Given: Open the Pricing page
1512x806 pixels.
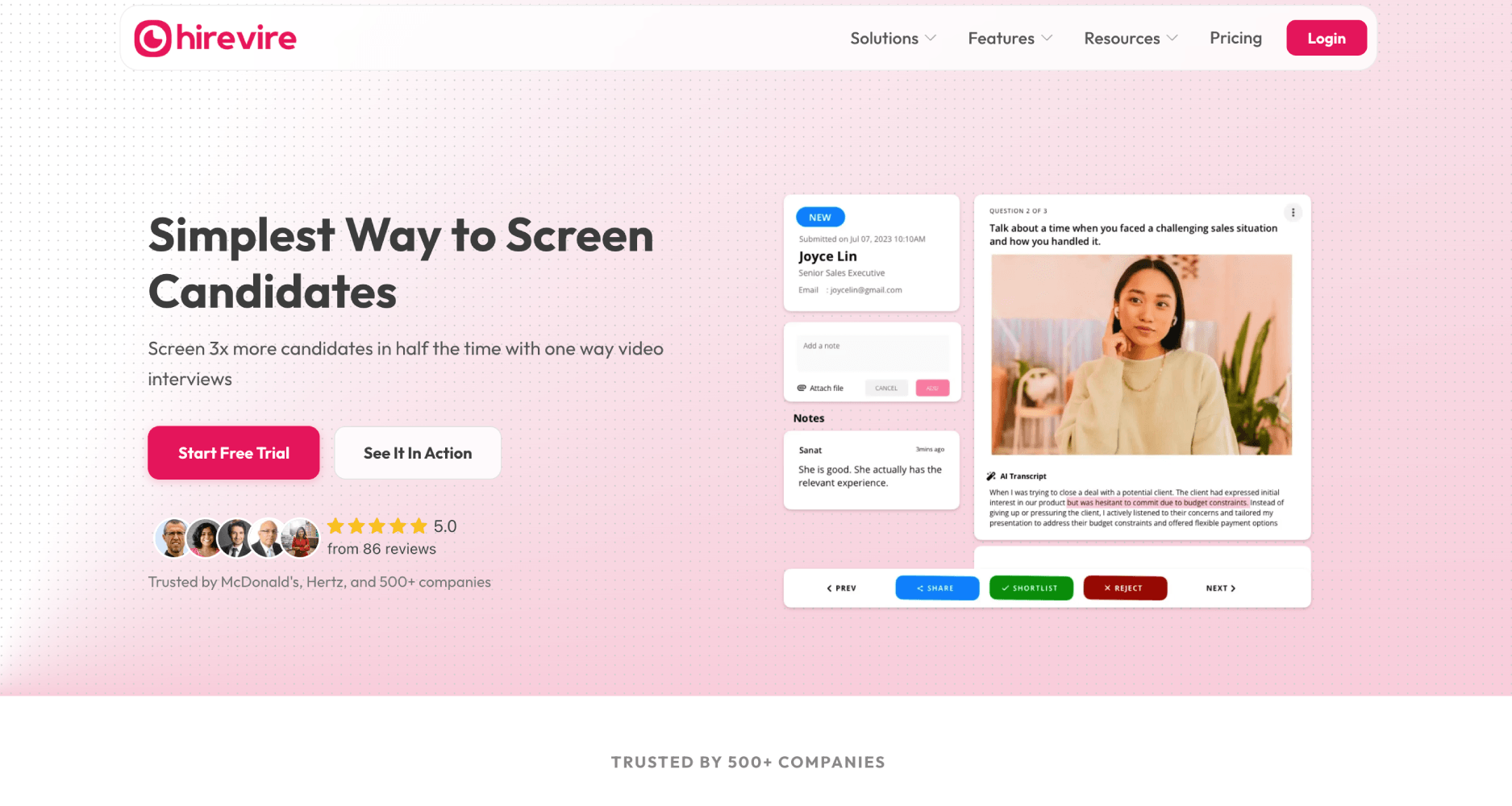Looking at the screenshot, I should 1235,38.
